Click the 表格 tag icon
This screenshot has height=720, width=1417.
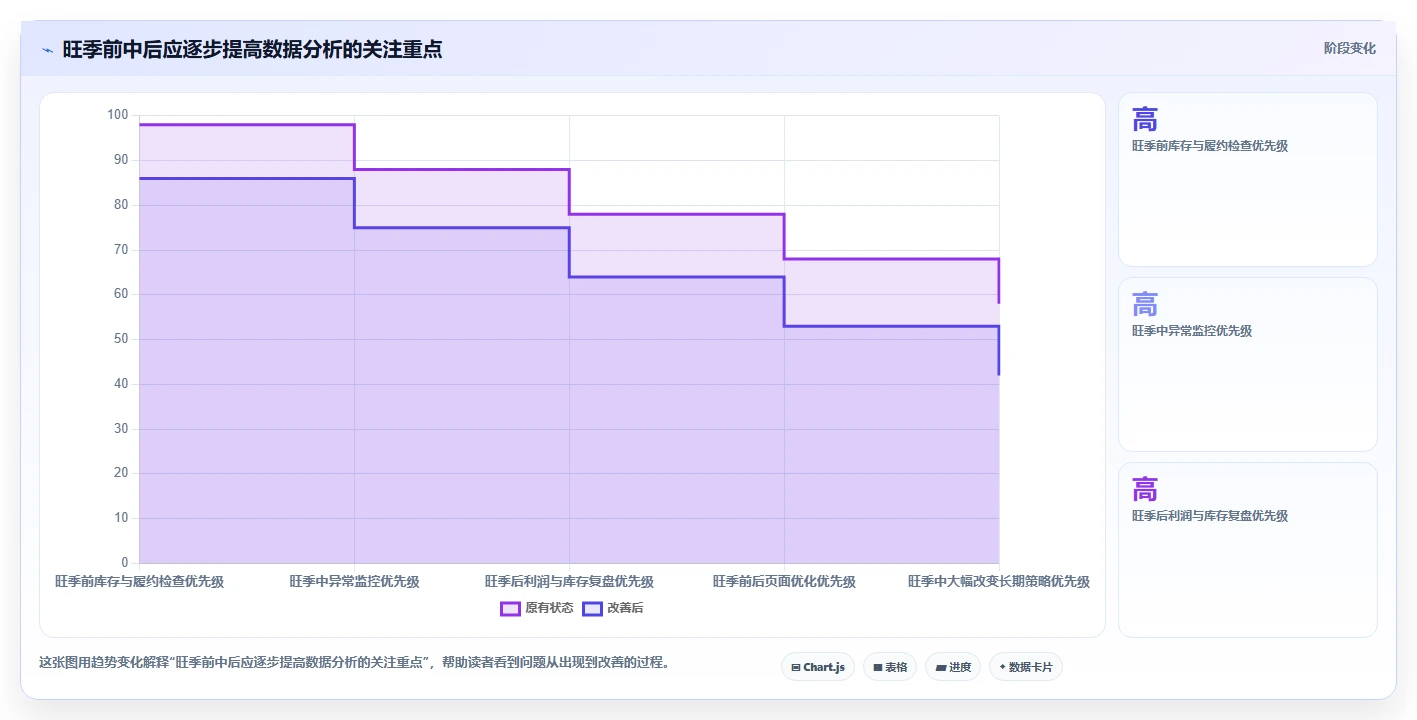click(877, 667)
